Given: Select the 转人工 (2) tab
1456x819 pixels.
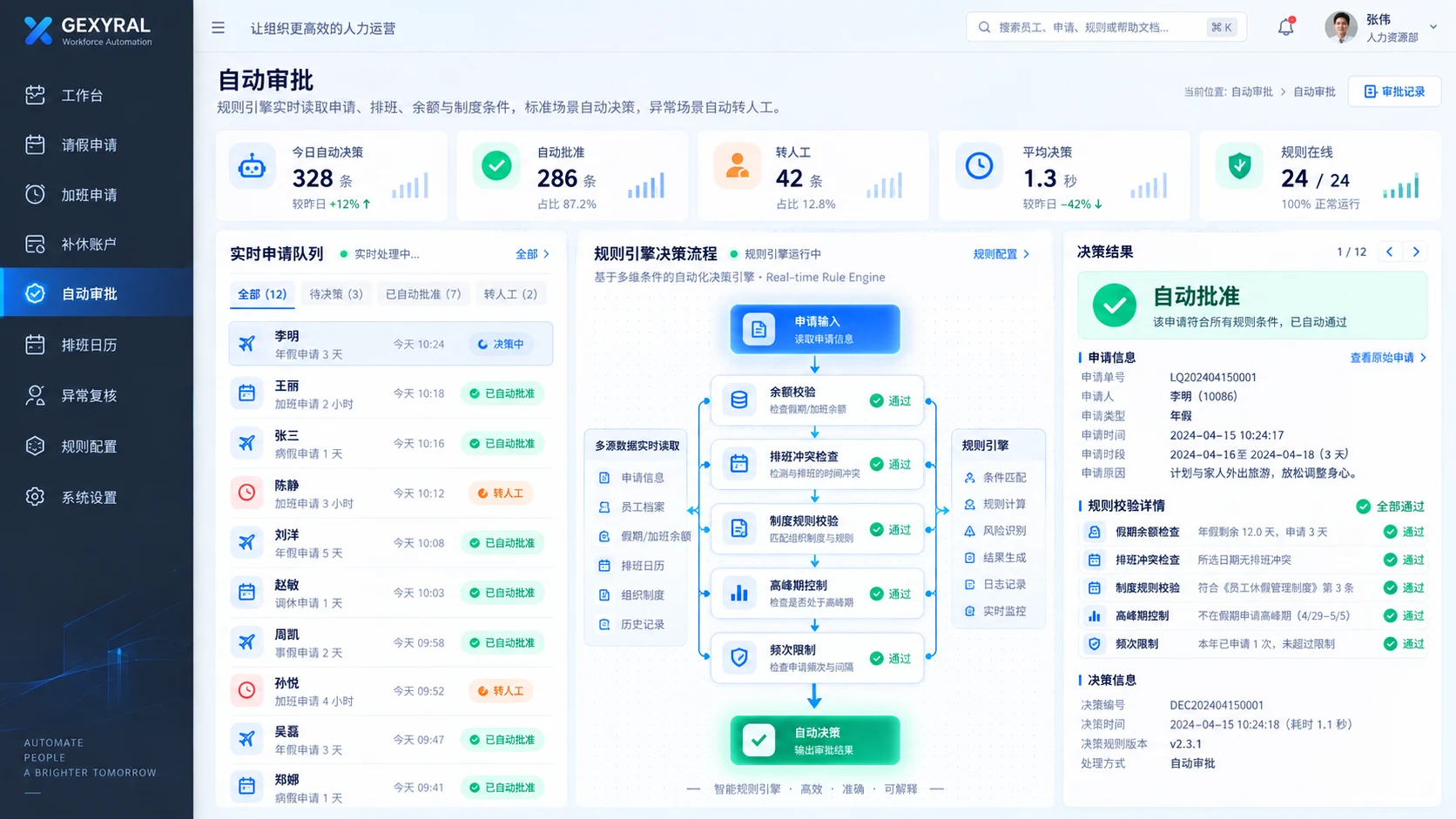Looking at the screenshot, I should tap(510, 294).
